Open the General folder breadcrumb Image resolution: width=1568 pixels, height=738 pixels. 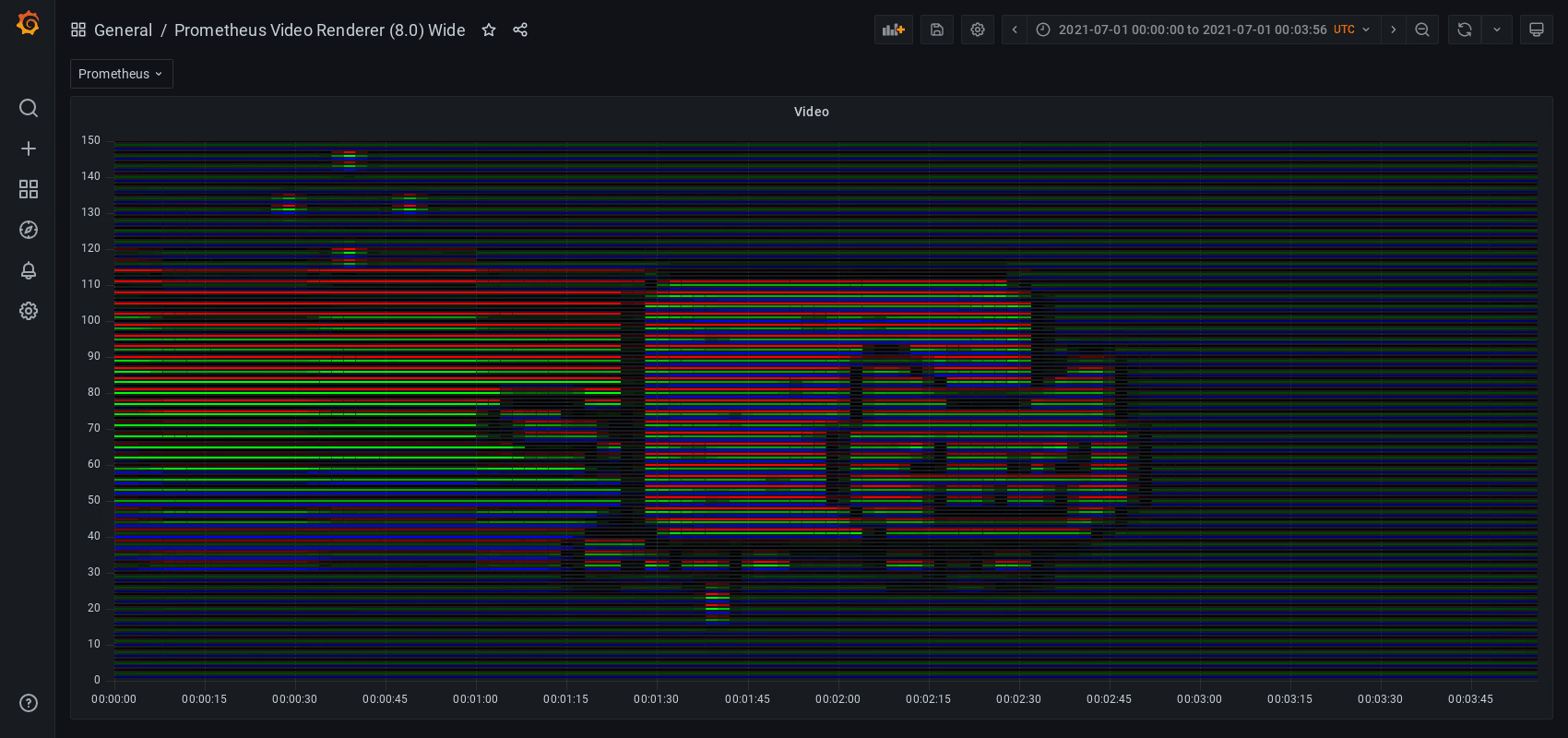(x=123, y=30)
